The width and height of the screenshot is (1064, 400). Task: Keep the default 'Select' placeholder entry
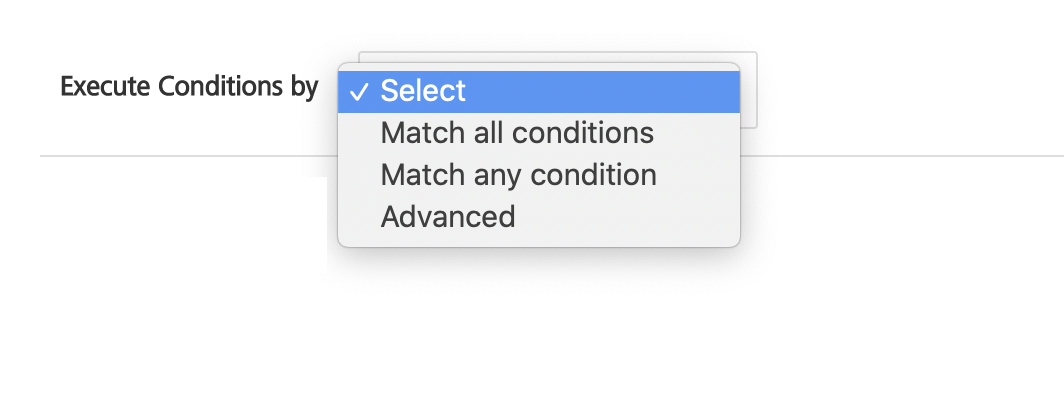click(423, 91)
